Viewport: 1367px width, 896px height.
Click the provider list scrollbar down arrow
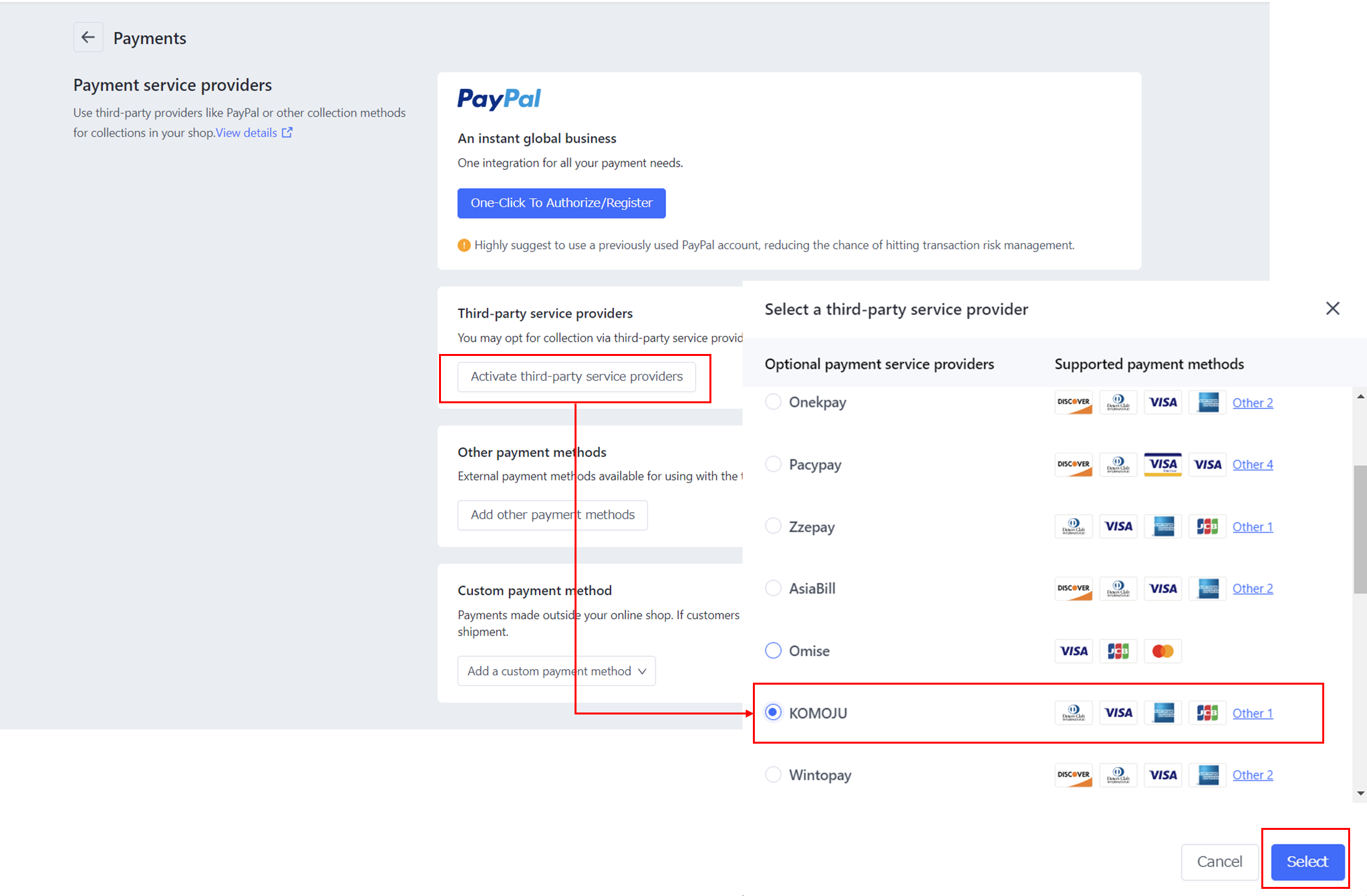pos(1361,793)
